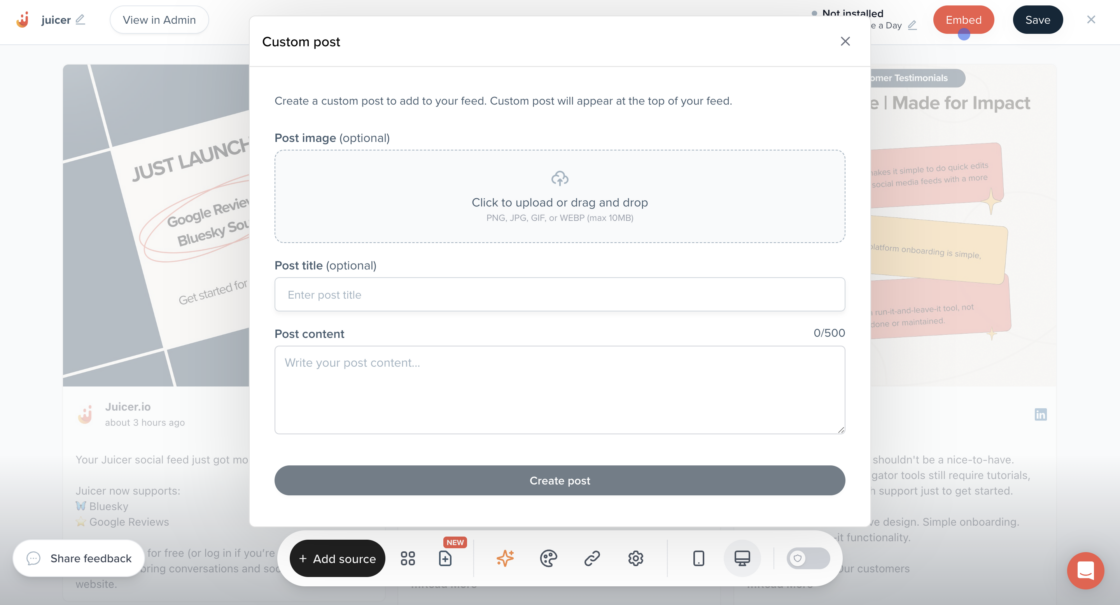The height and width of the screenshot is (605, 1120).
Task: Open the color palette design settings
Action: (548, 559)
